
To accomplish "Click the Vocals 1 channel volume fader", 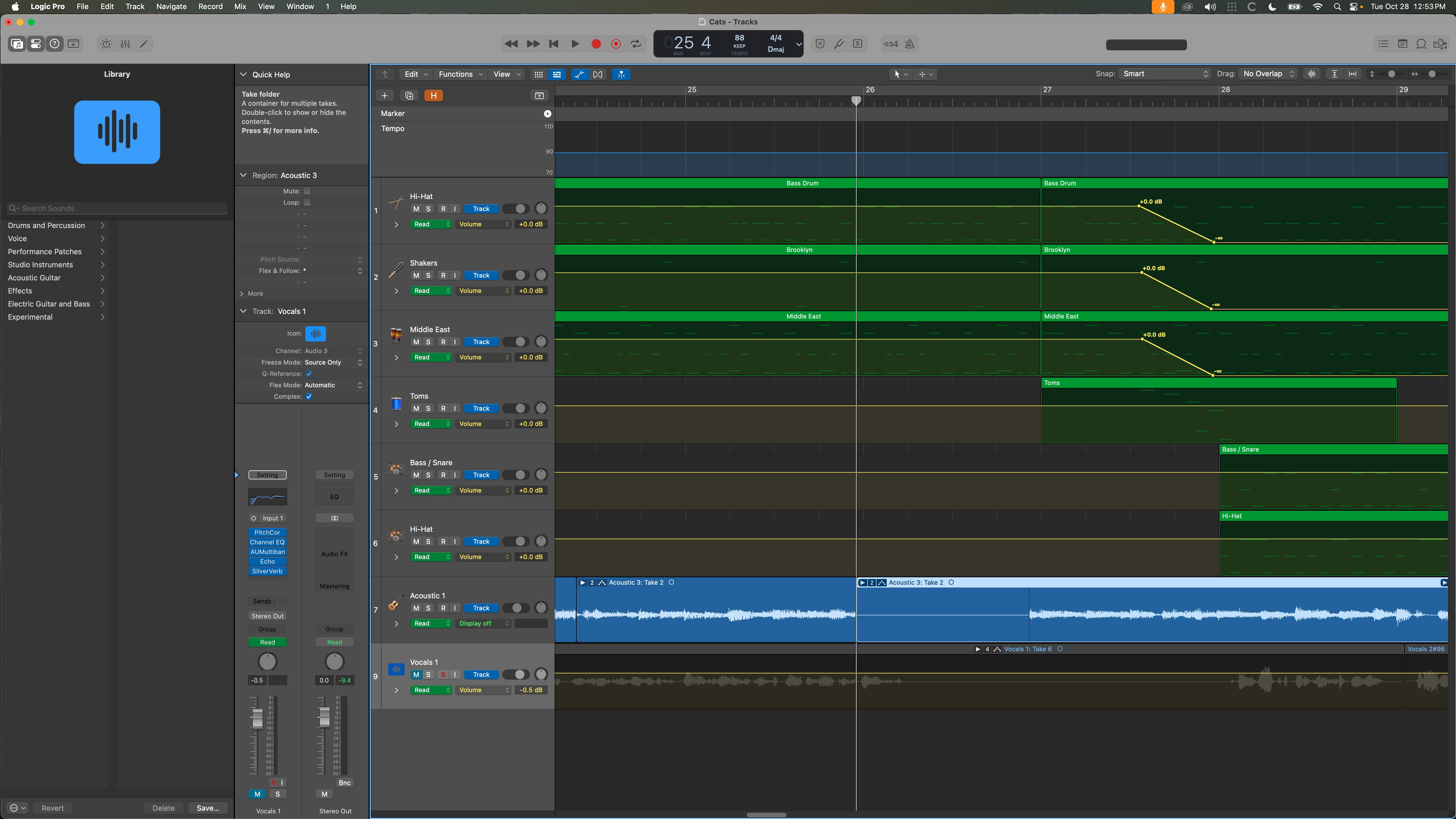I will click(257, 718).
